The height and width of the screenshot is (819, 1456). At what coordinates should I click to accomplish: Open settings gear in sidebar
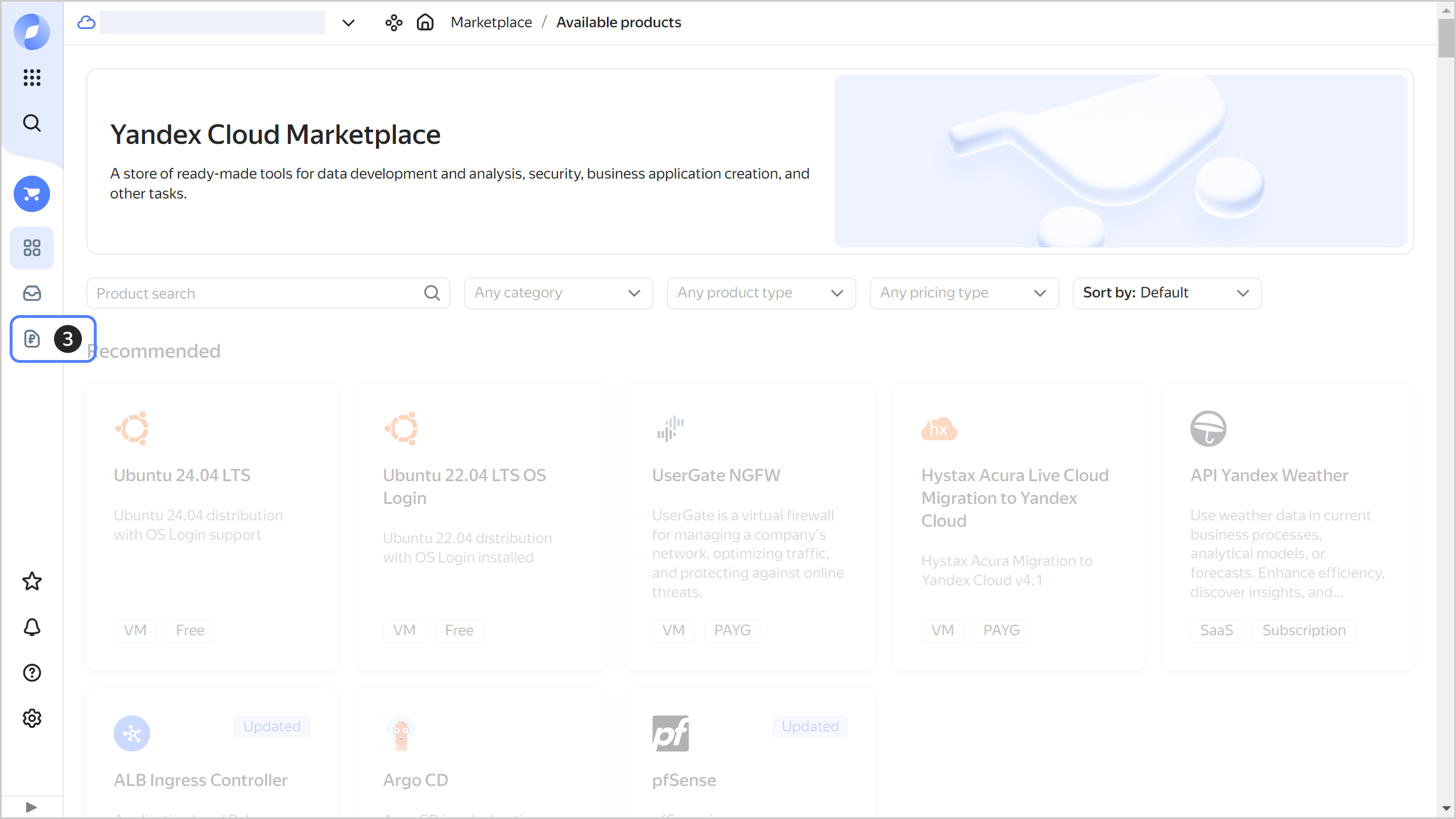tap(32, 718)
